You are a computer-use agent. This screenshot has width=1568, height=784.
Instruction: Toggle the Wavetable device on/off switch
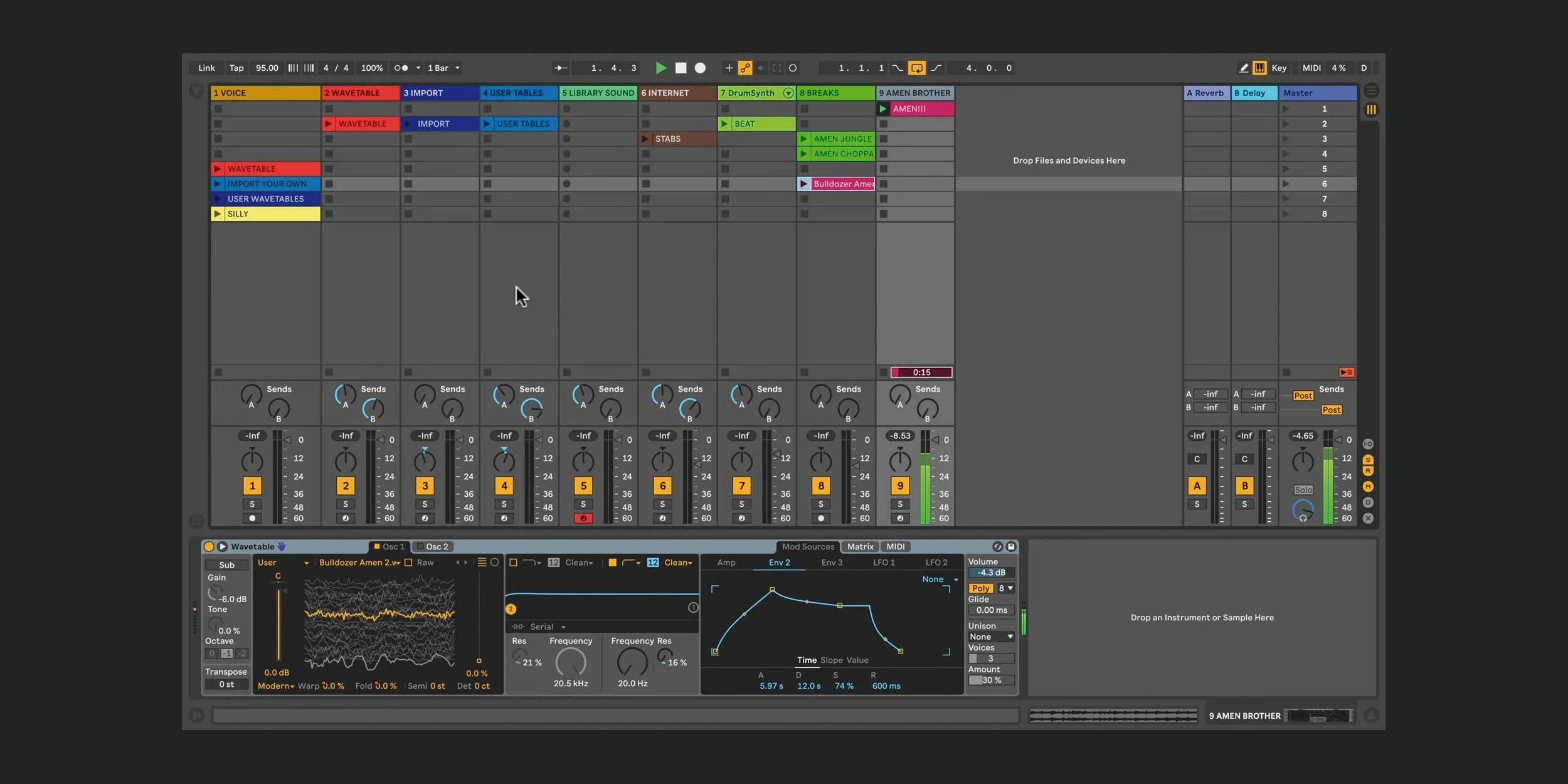pos(209,546)
